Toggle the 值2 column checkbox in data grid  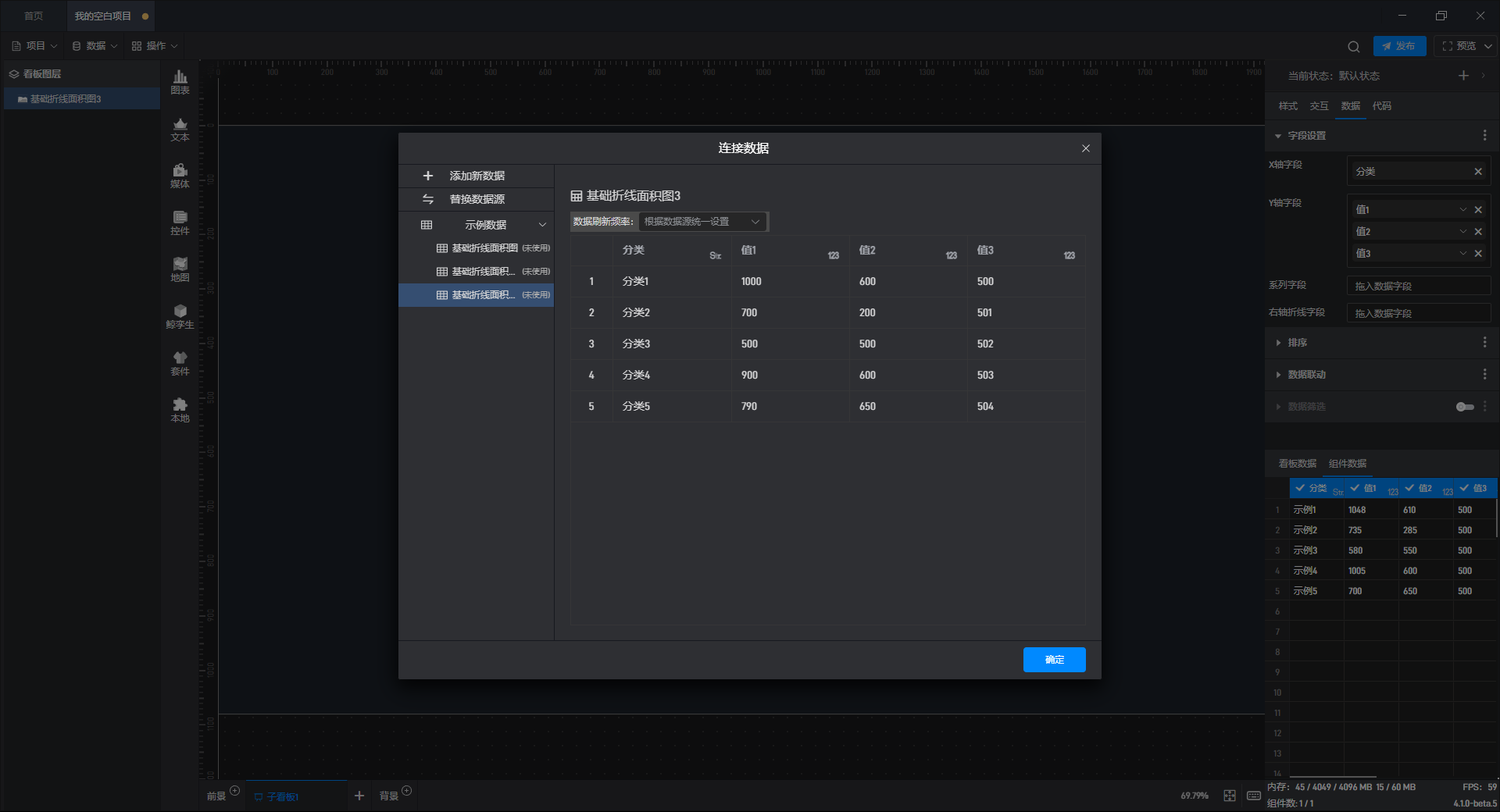click(1409, 488)
